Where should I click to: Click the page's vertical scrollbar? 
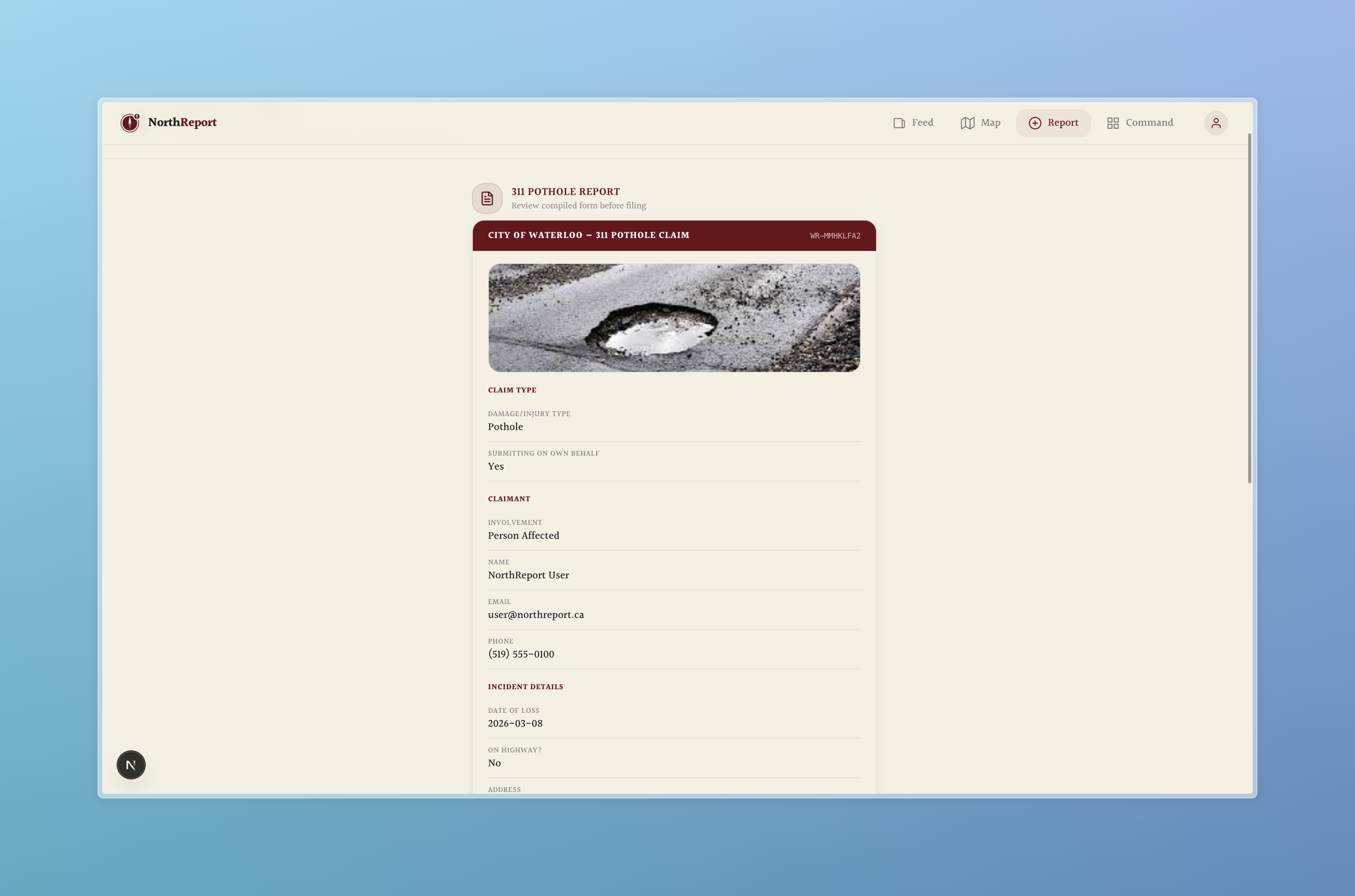pos(1249,309)
